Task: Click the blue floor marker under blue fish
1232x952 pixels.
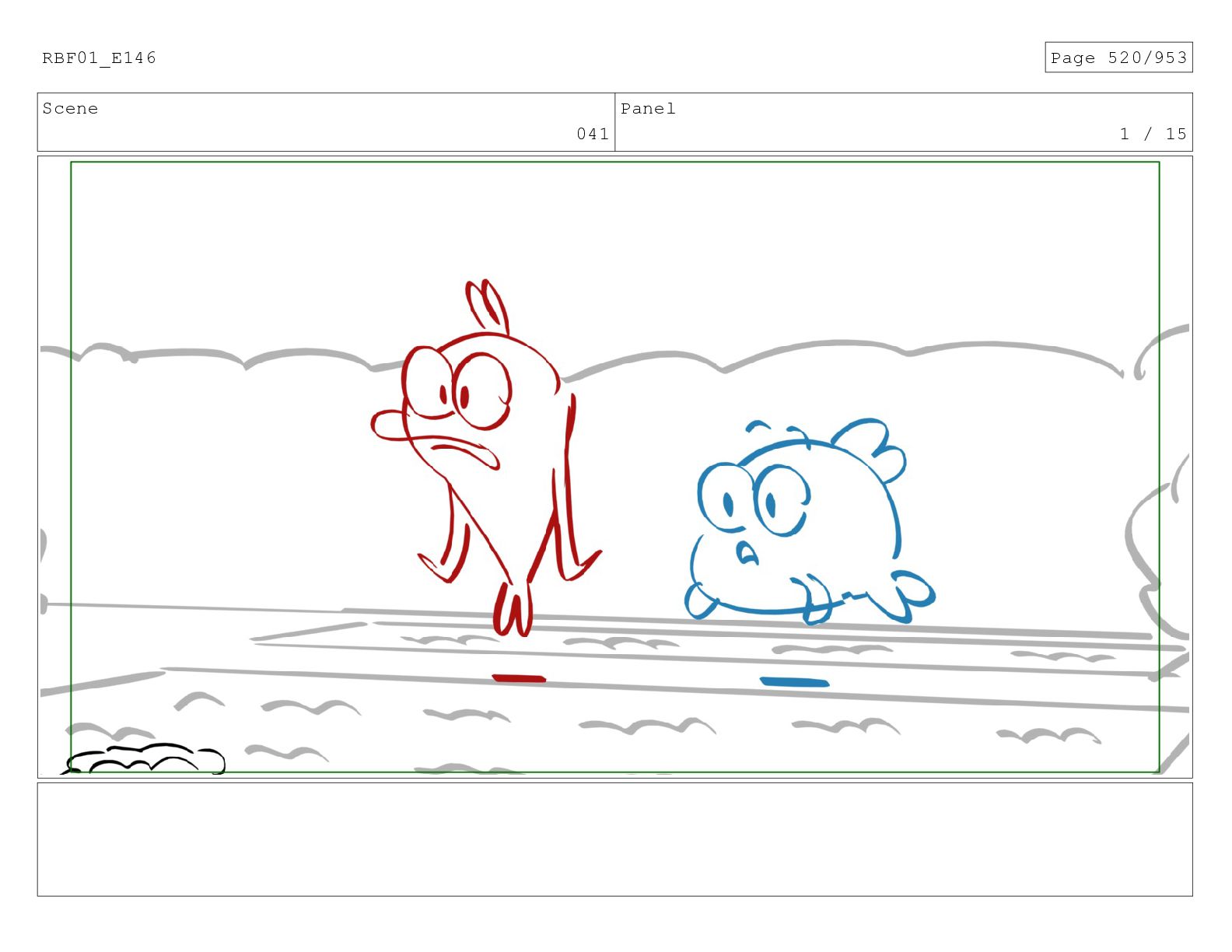Action: pyautogui.click(x=794, y=682)
